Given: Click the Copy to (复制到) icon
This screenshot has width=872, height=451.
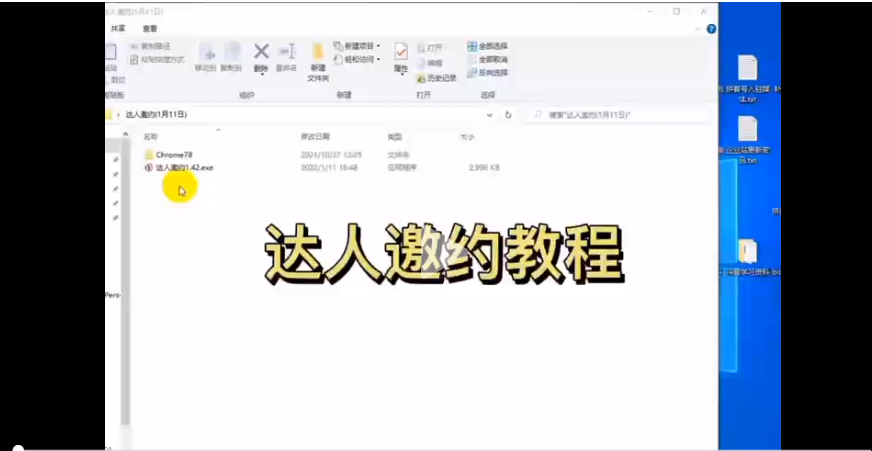Looking at the screenshot, I should point(232,54).
